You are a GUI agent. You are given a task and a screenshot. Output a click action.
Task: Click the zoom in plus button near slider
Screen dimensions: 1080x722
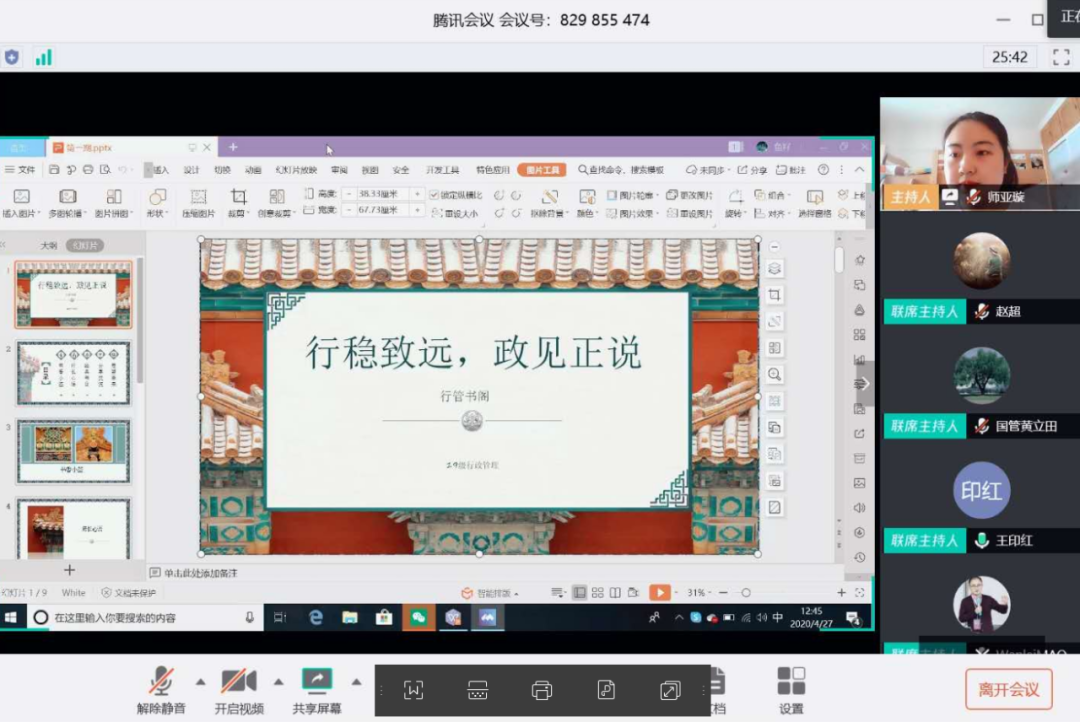(841, 592)
